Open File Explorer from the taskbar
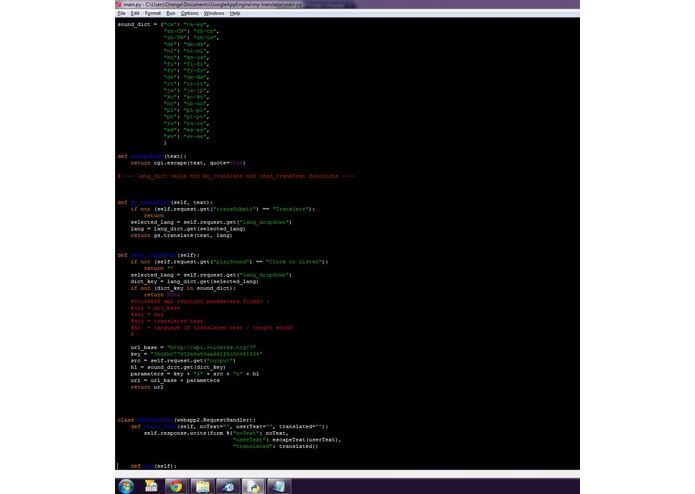Viewport: 695px width, 494px height. (x=202, y=486)
